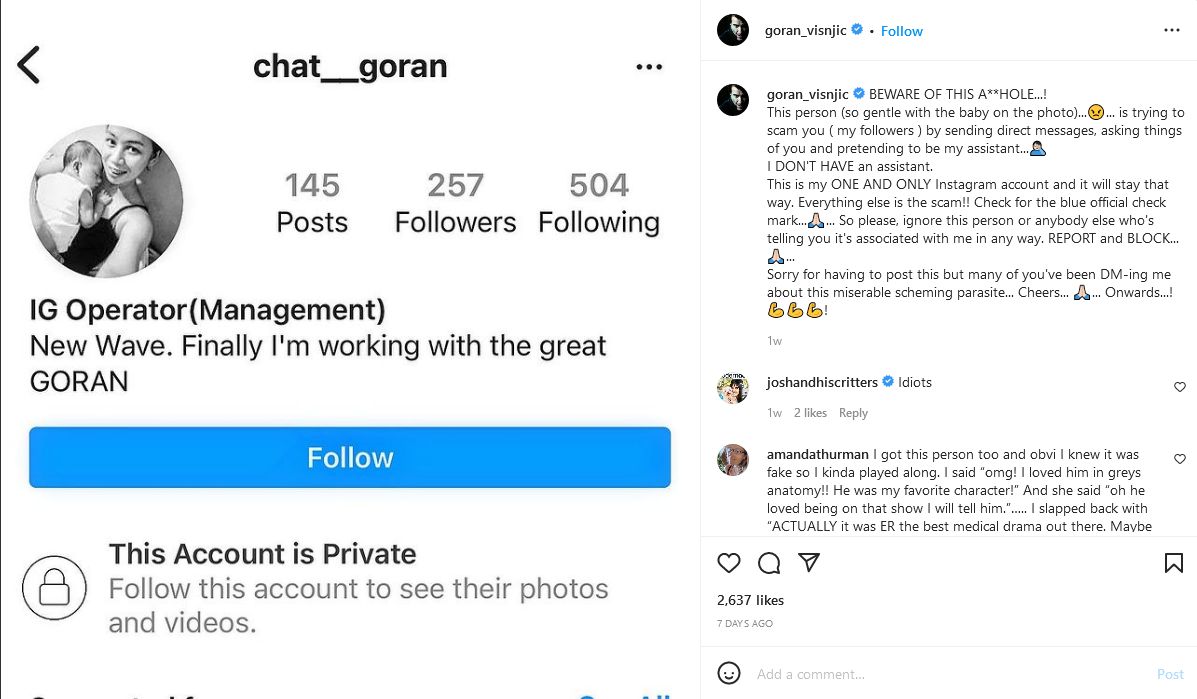The width and height of the screenshot is (1197, 699).
Task: Save post with the bookmark icon
Action: point(1174,563)
